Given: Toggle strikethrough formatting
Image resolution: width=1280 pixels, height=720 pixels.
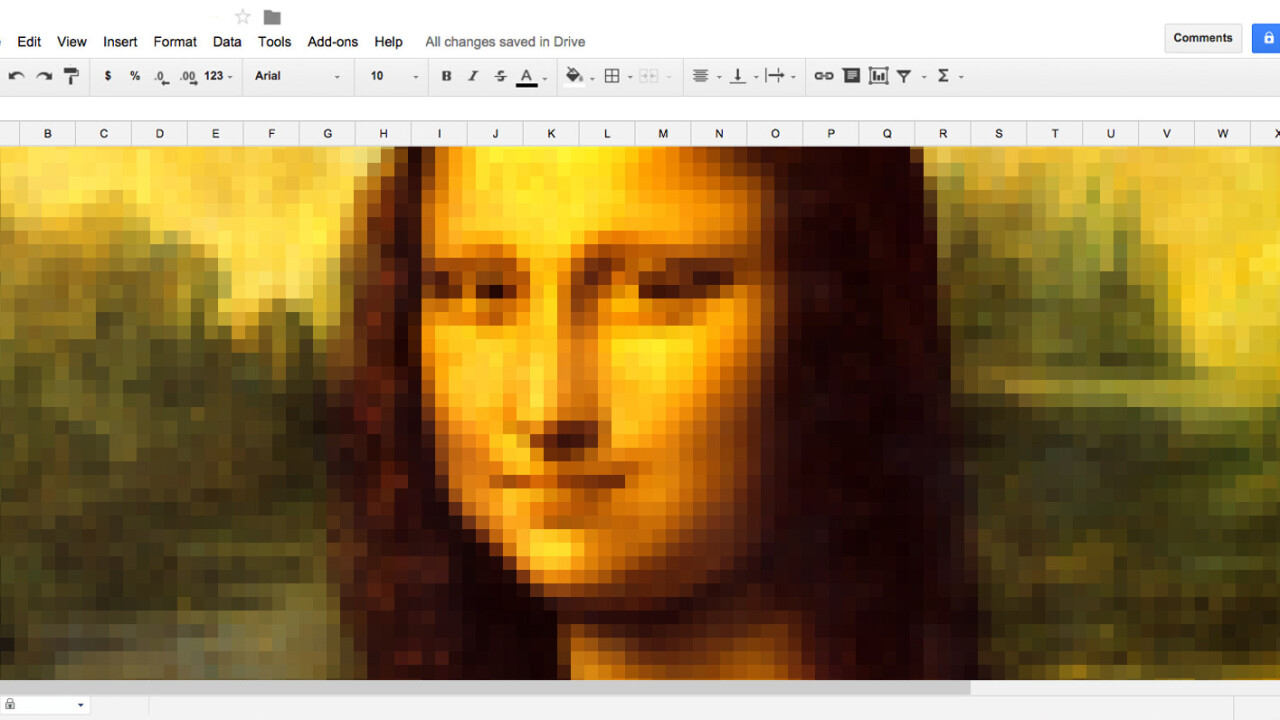Looking at the screenshot, I should pyautogui.click(x=500, y=76).
